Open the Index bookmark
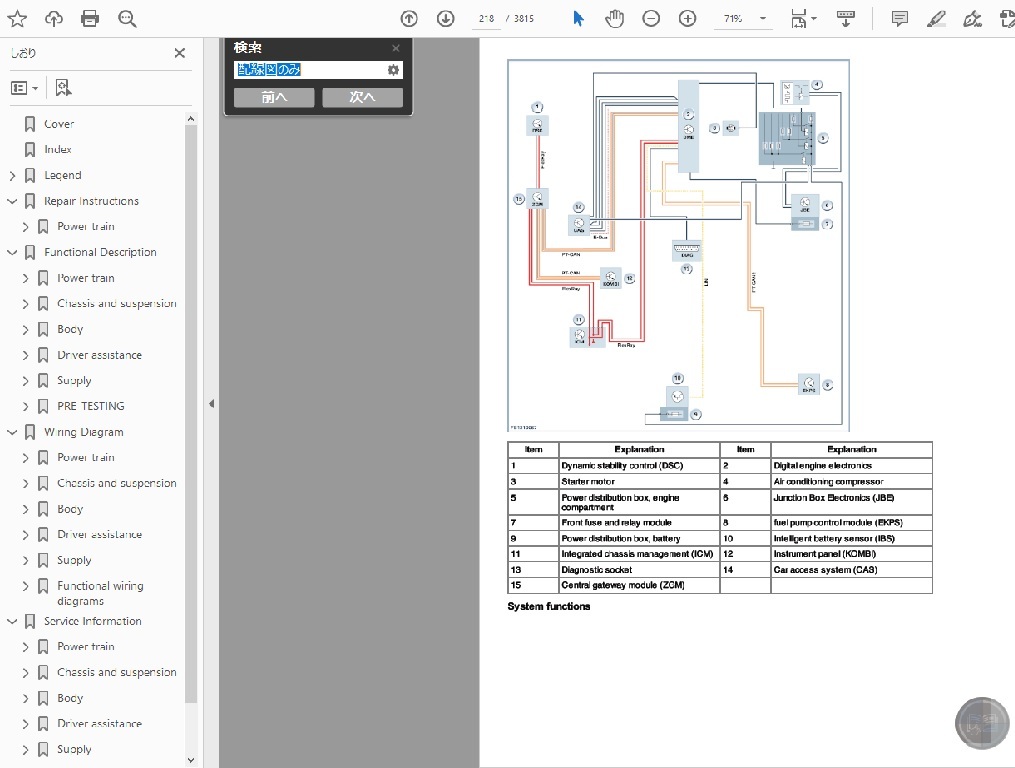Image resolution: width=1015 pixels, height=768 pixels. (58, 150)
